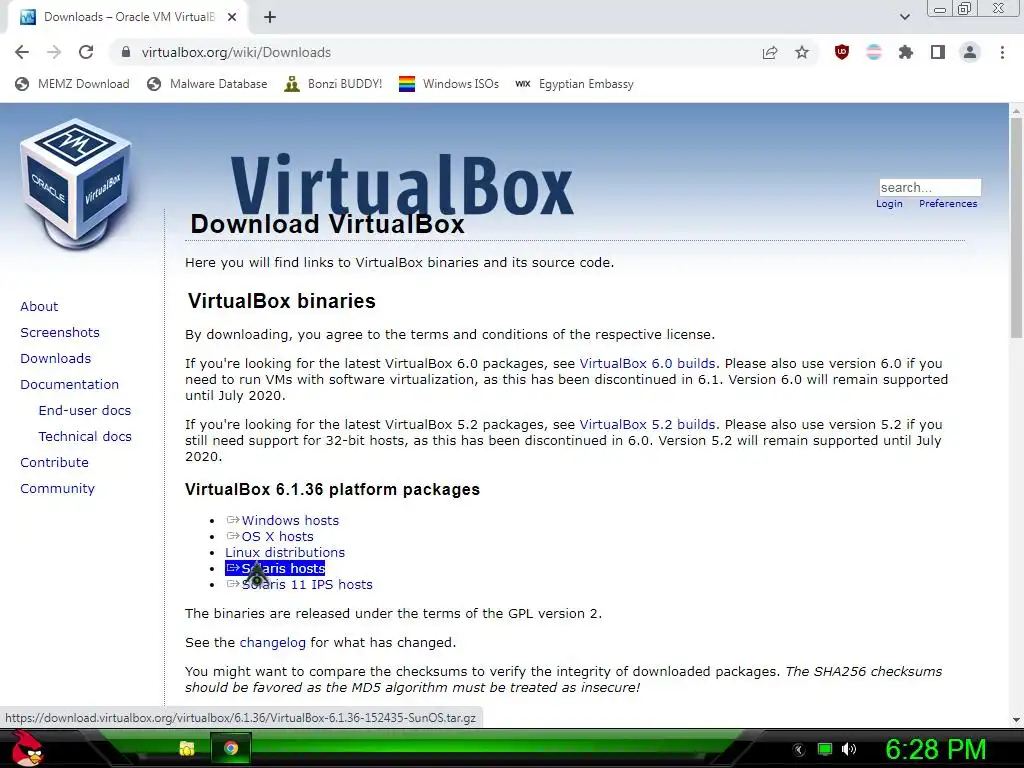The height and width of the screenshot is (768, 1024).
Task: Open Documentation in sidebar
Action: coord(69,385)
